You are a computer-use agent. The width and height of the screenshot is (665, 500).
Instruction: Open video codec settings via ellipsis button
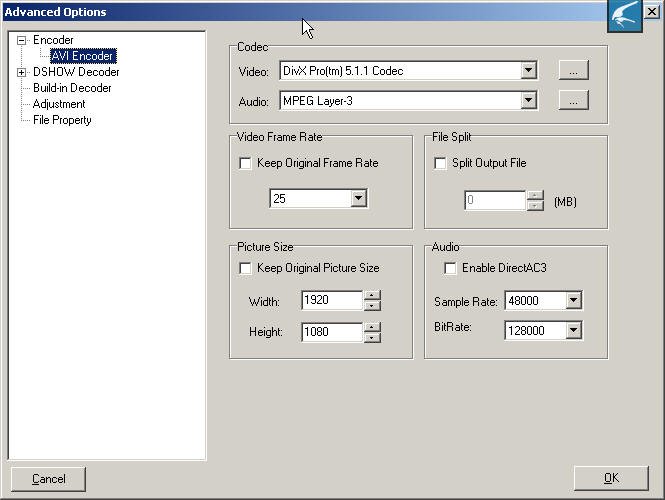click(572, 71)
